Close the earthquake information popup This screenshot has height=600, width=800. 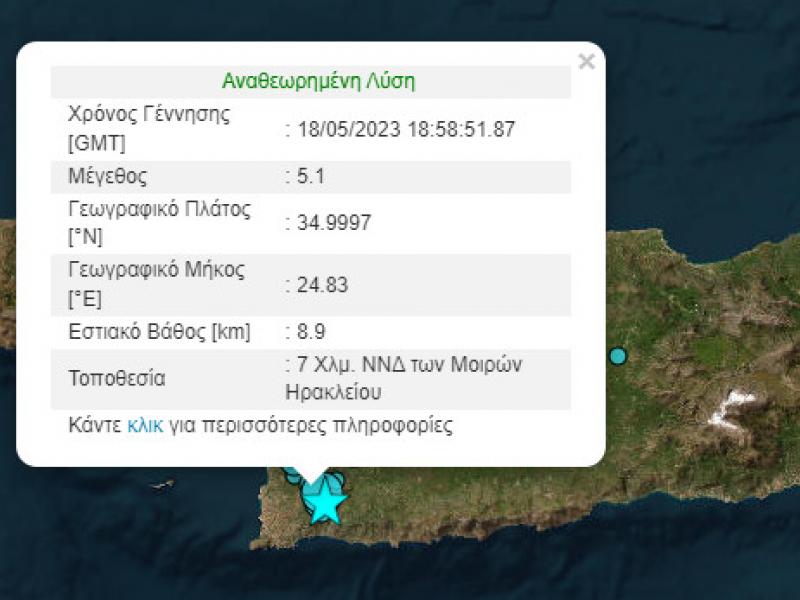(584, 60)
